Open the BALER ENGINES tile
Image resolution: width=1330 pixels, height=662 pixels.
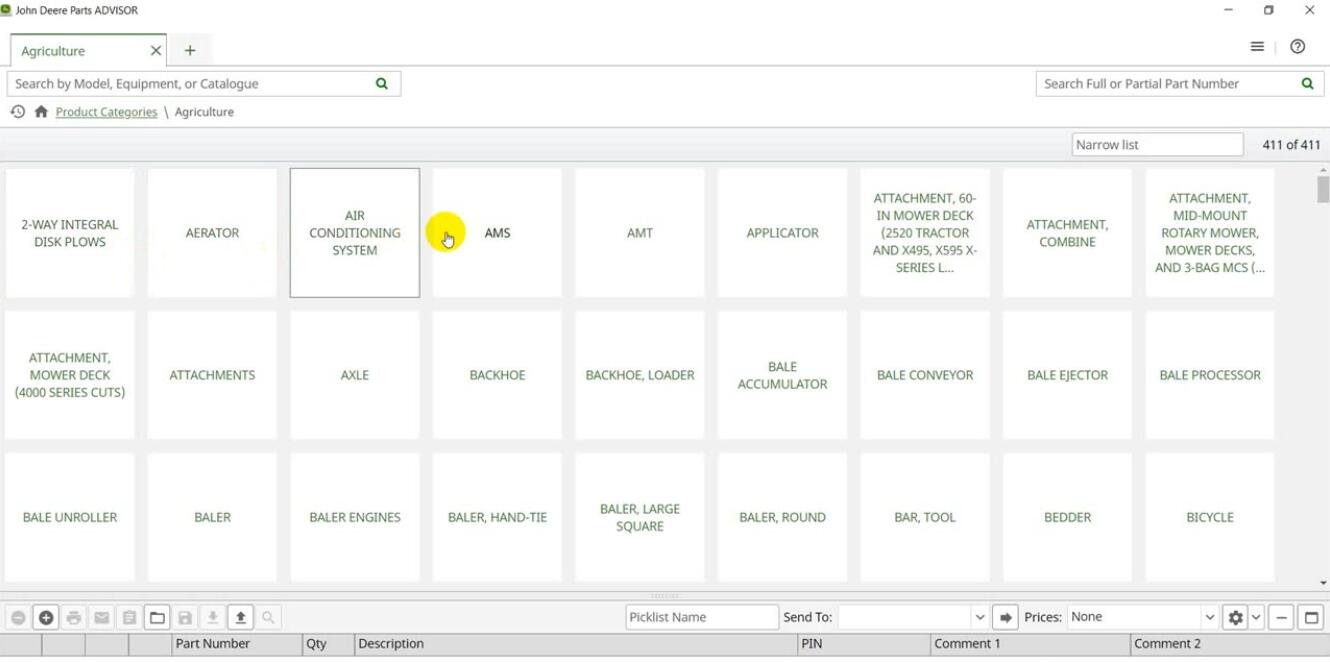click(355, 517)
